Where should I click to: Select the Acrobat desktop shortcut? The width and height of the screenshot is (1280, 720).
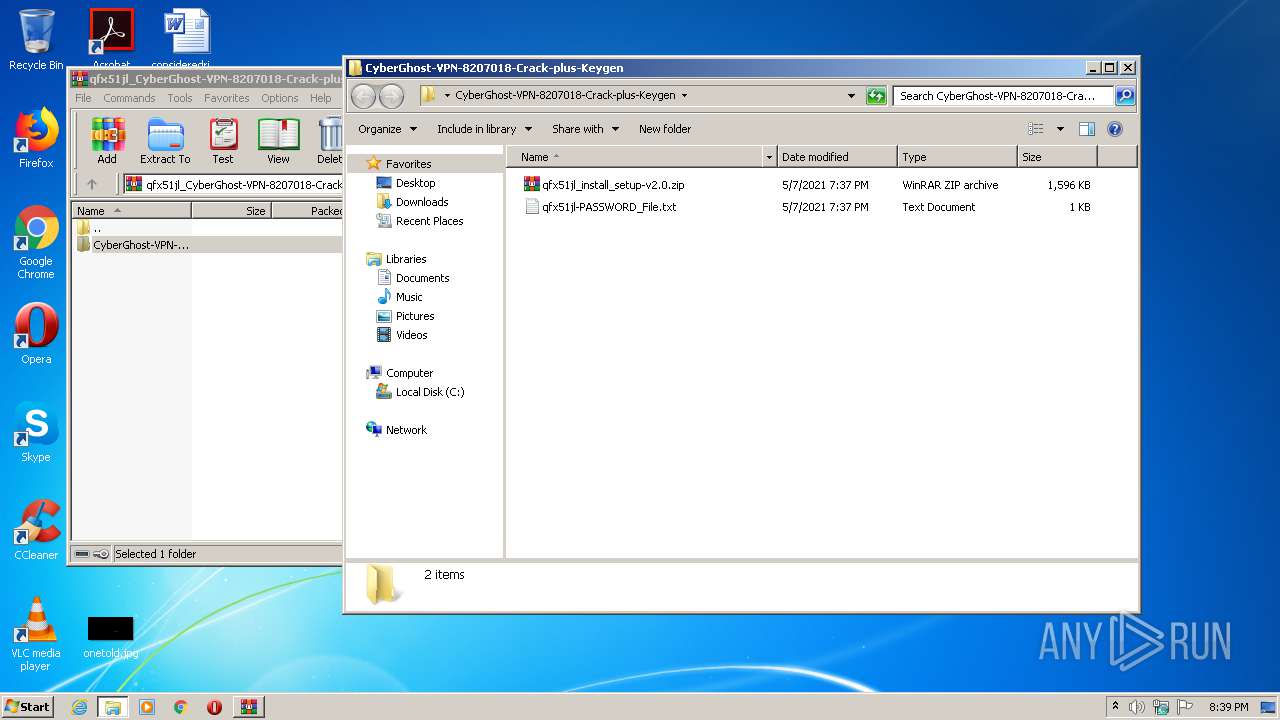[111, 38]
